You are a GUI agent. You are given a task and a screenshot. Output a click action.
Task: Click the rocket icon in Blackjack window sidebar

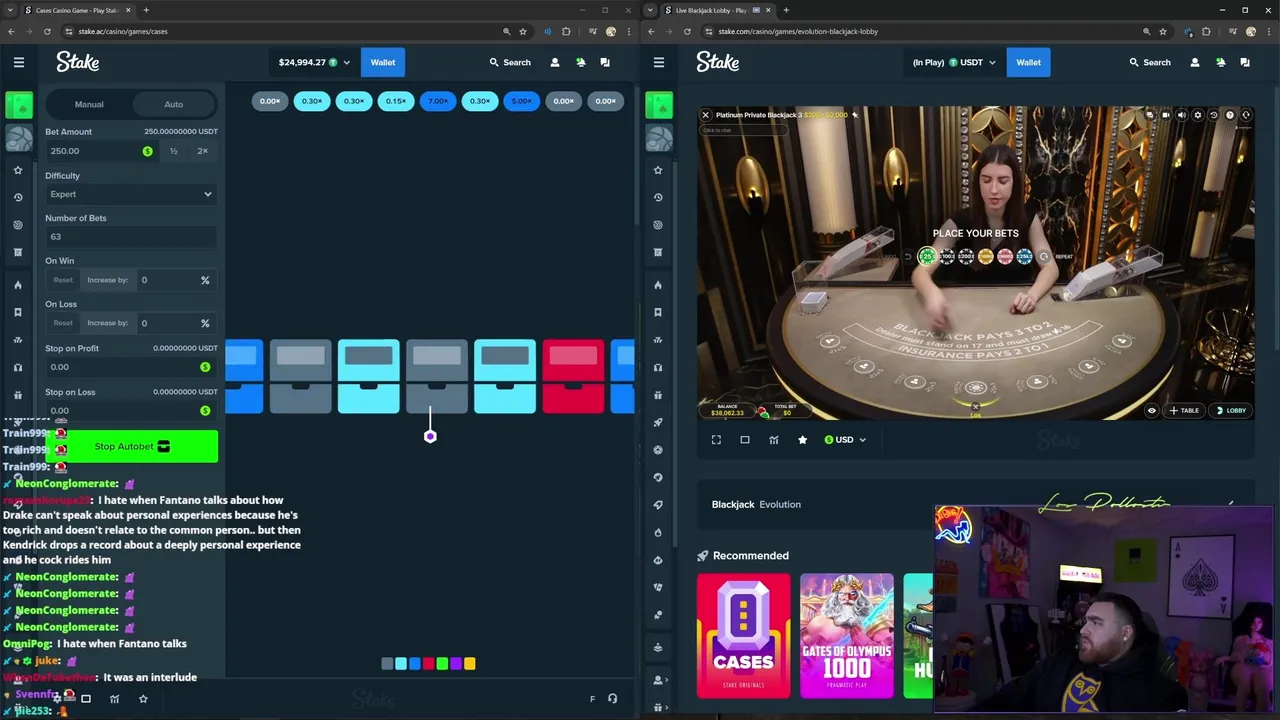658,422
